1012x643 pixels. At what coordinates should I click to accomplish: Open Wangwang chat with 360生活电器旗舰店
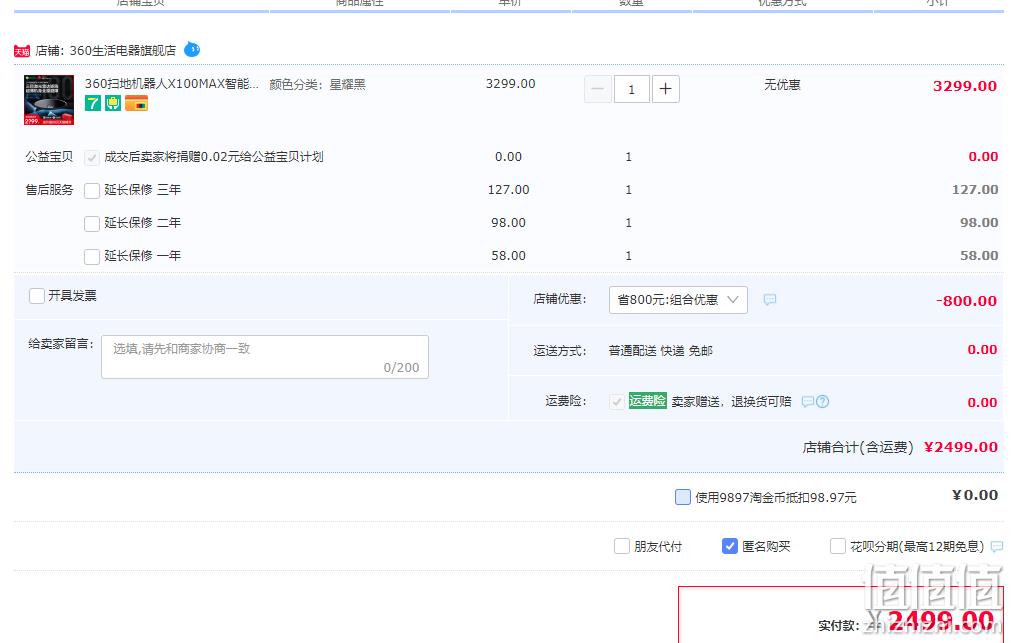coord(192,49)
